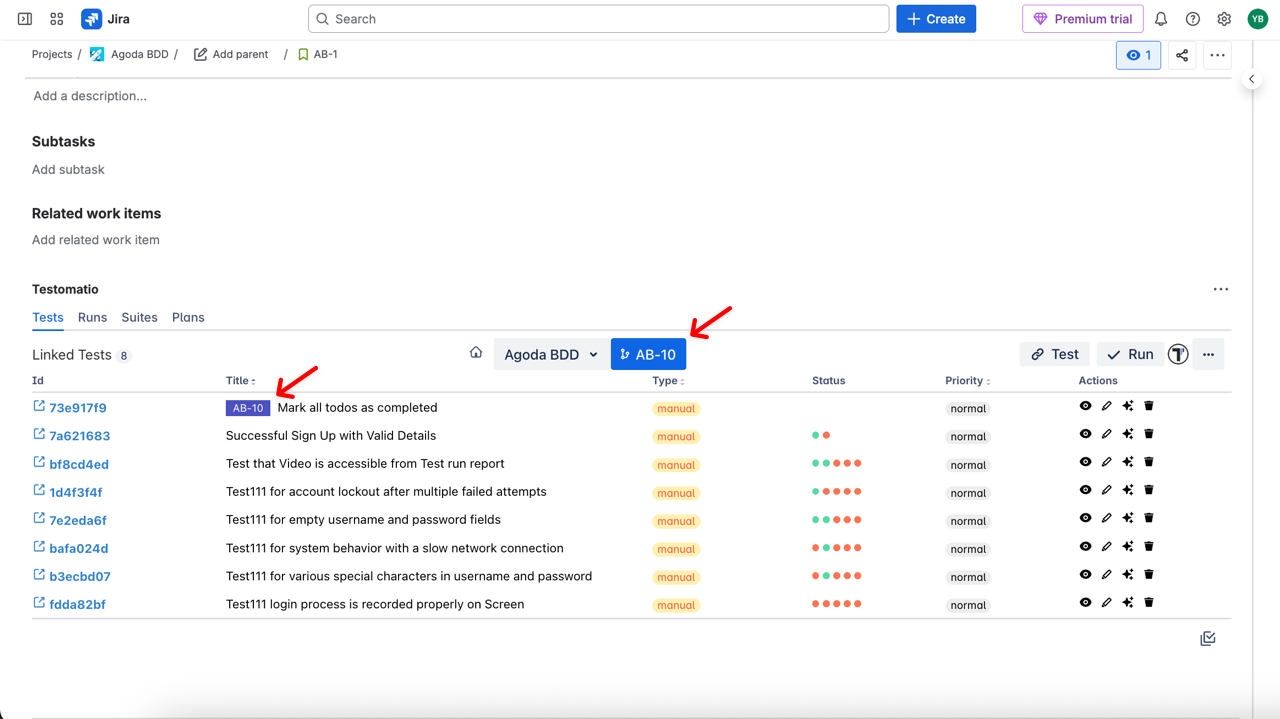Switch to the Runs tab
The width and height of the screenshot is (1280, 719).
[92, 317]
